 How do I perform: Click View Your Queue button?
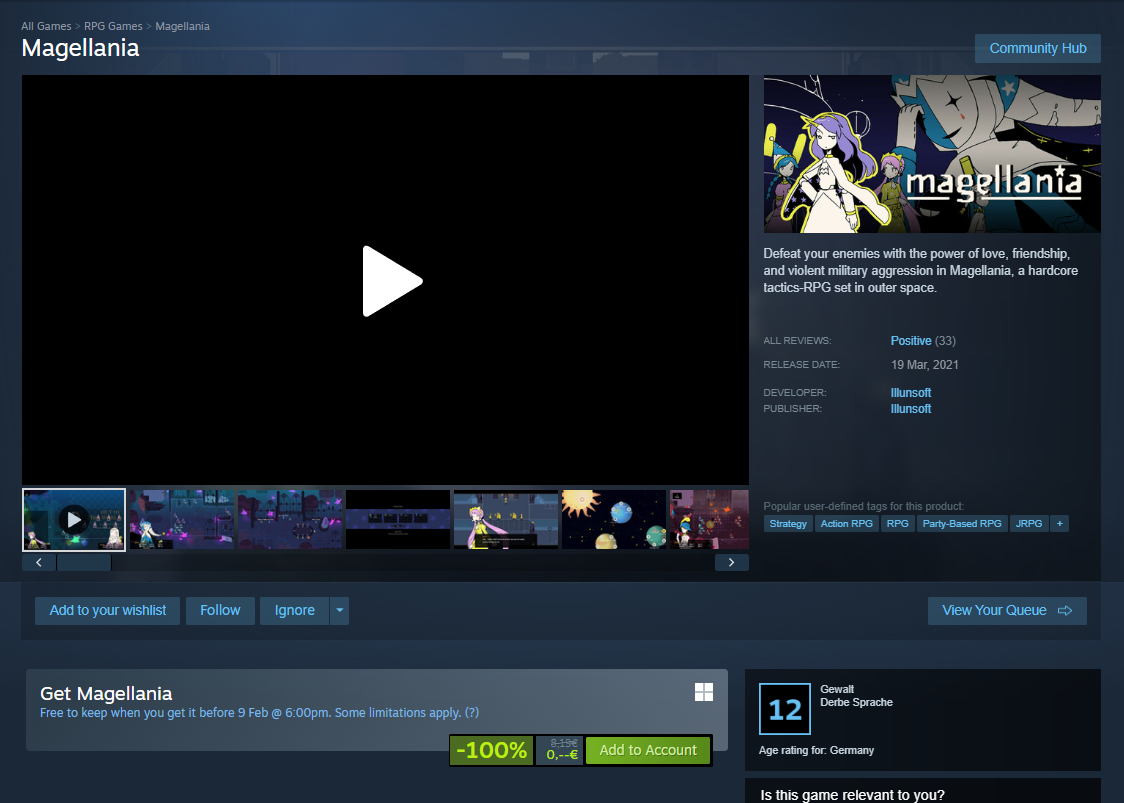[1006, 610]
